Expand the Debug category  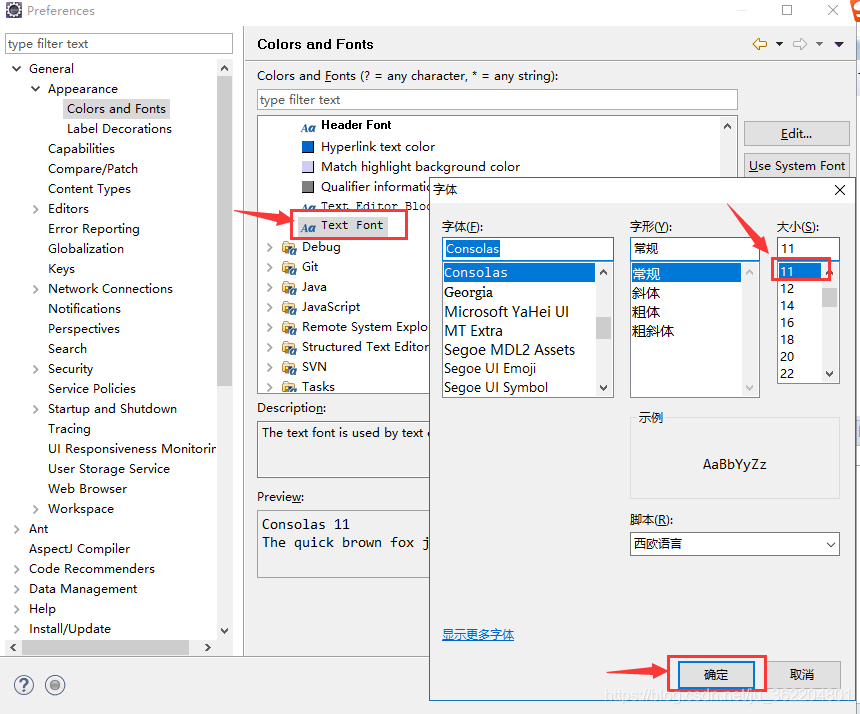tap(269, 247)
